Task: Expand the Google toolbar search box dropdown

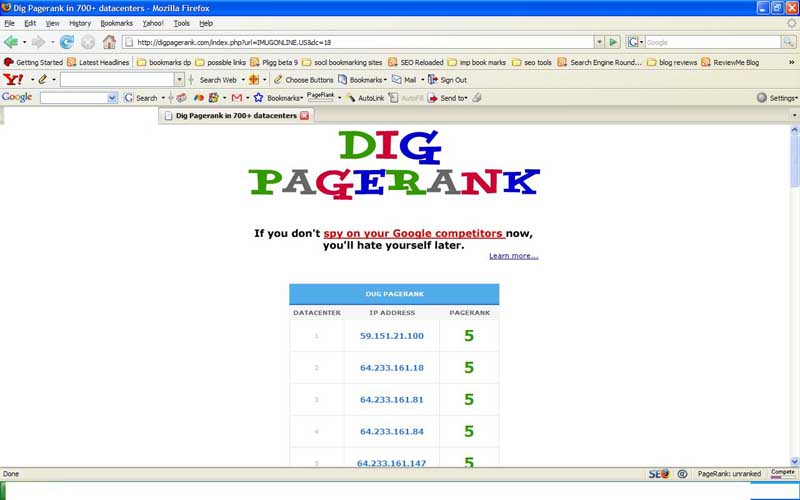Action: click(113, 98)
